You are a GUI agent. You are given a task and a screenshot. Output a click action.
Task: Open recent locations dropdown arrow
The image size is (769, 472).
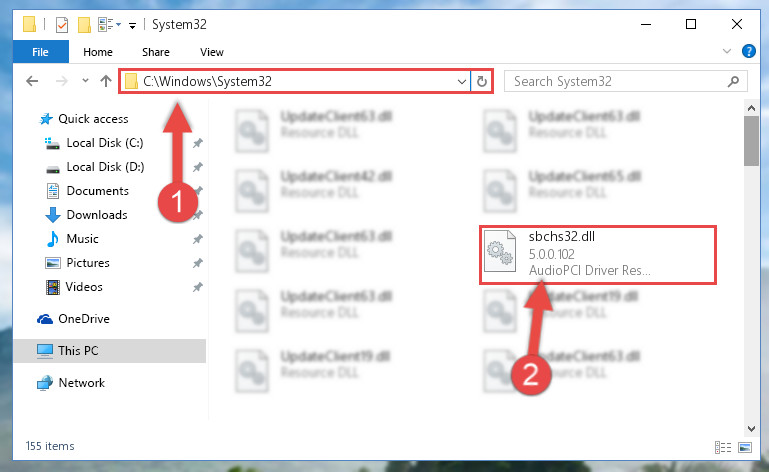[85, 81]
